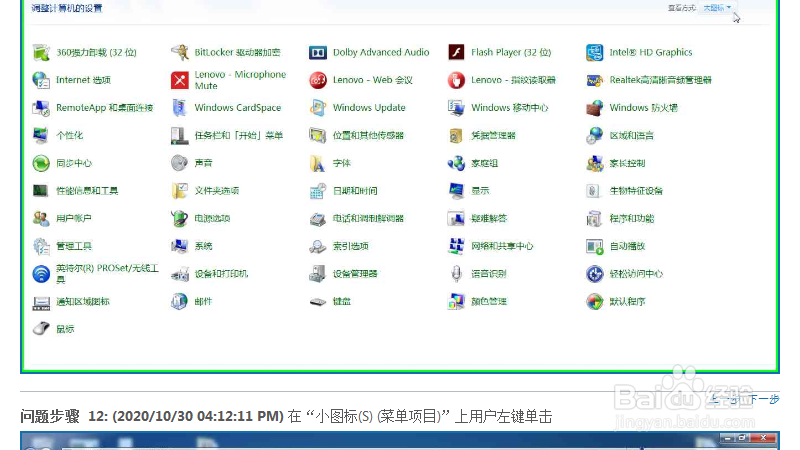Screen dimensions: 800x450
Task: Open 用户帐户 icon
Action: click(41, 218)
